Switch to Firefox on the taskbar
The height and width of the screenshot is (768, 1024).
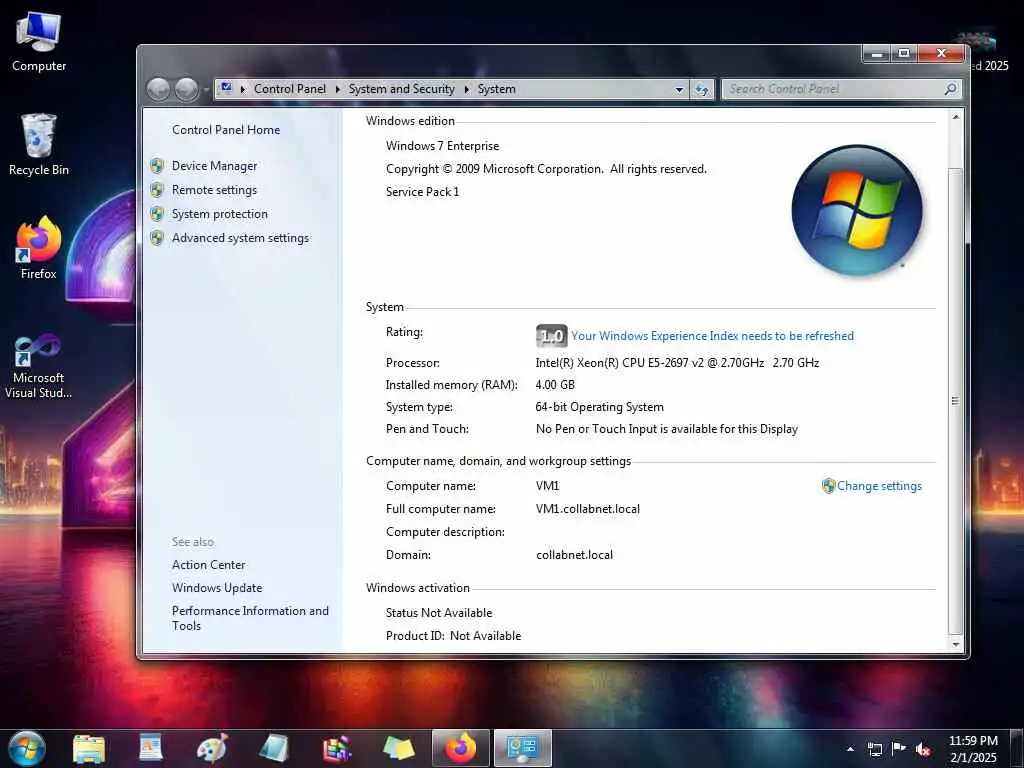click(x=460, y=748)
